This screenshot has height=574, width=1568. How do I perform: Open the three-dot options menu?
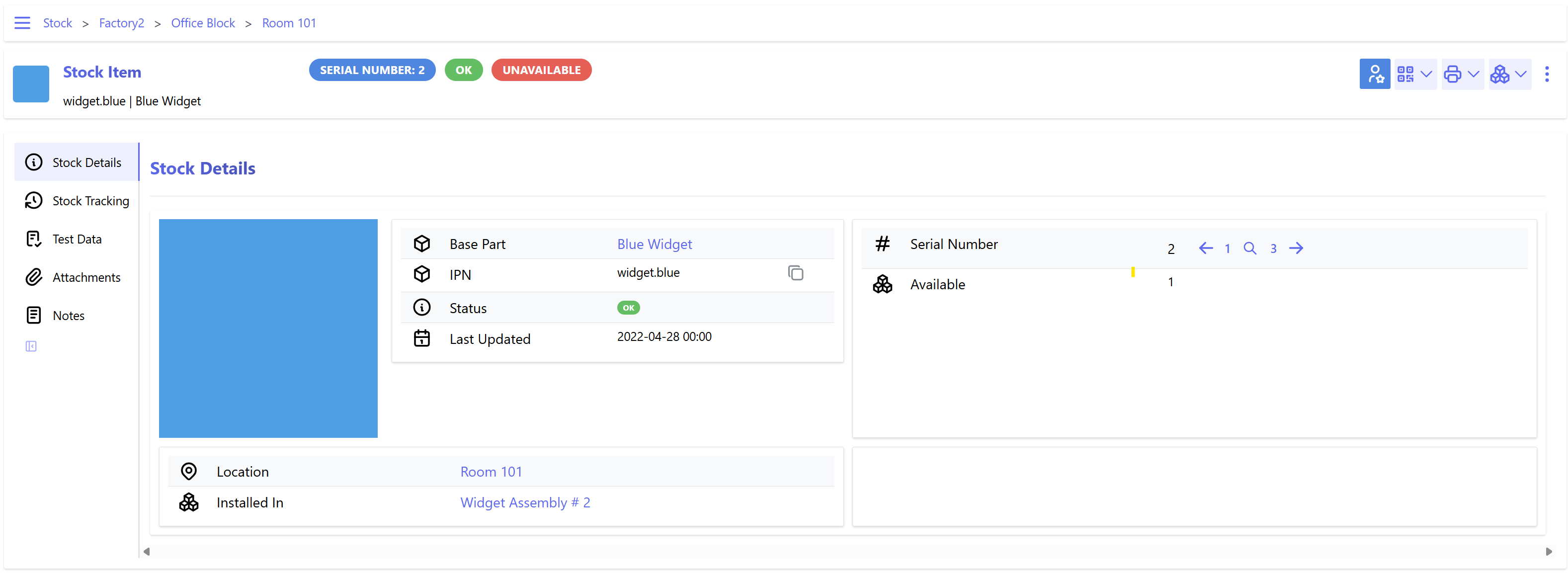[1547, 74]
